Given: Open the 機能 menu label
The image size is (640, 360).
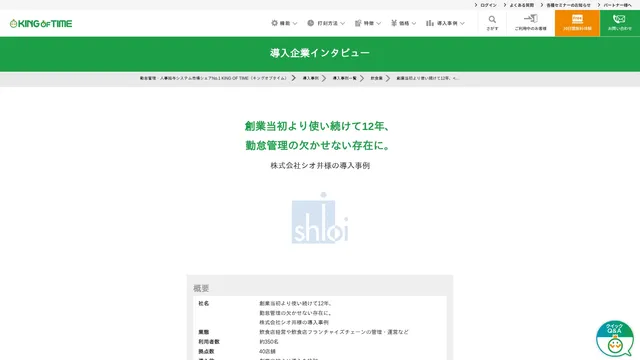Looking at the screenshot, I should 285,24.
